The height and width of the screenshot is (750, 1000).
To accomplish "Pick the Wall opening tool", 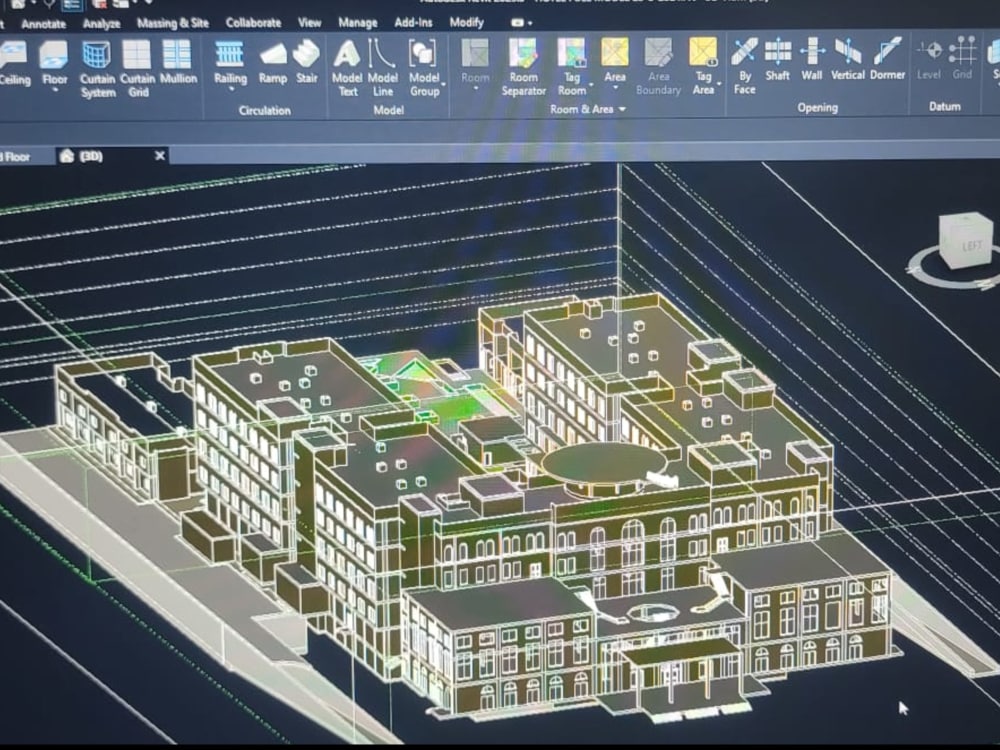I will [811, 60].
